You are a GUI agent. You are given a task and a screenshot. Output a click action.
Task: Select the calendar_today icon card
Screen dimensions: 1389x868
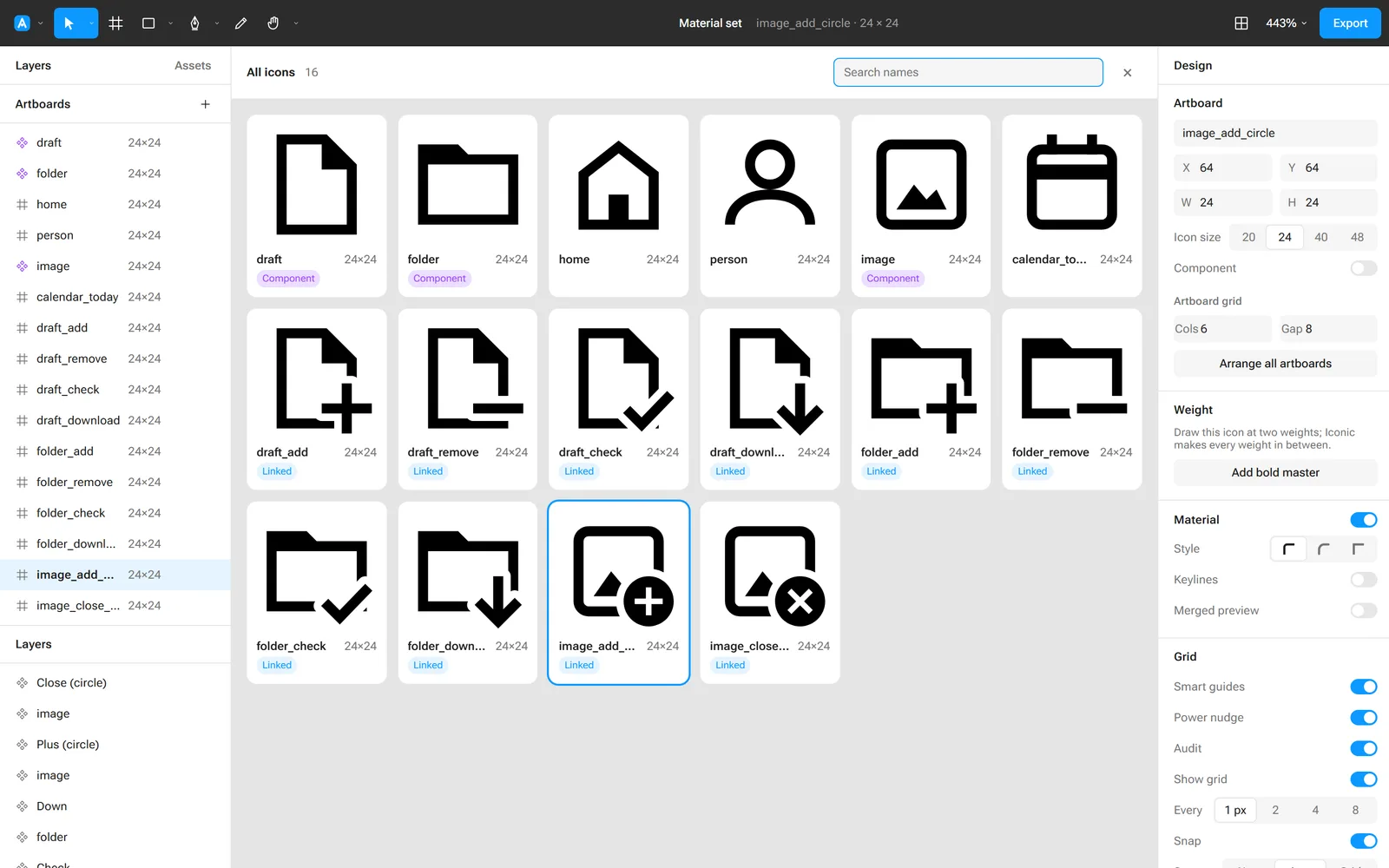point(1072,206)
